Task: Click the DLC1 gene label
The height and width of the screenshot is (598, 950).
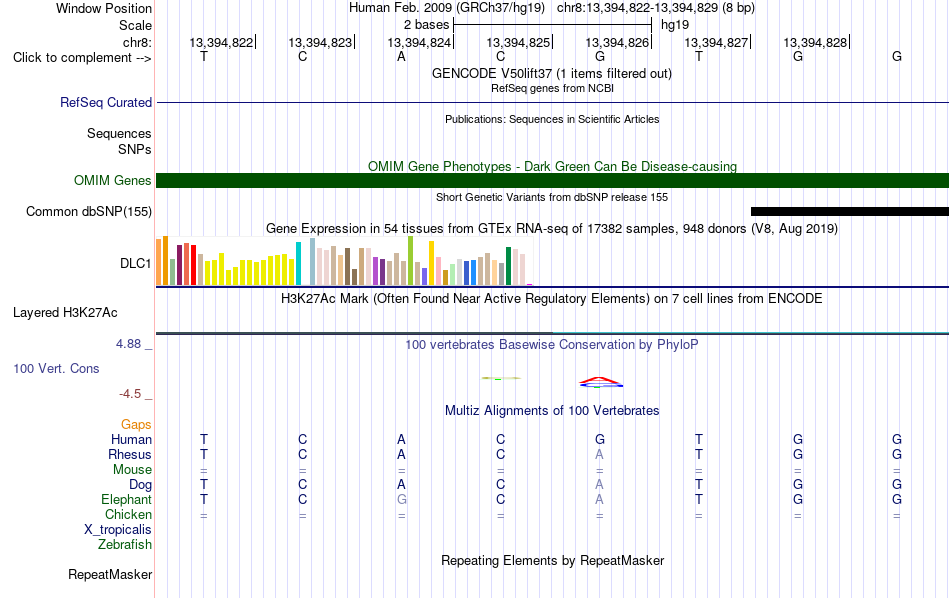Action: (135, 263)
